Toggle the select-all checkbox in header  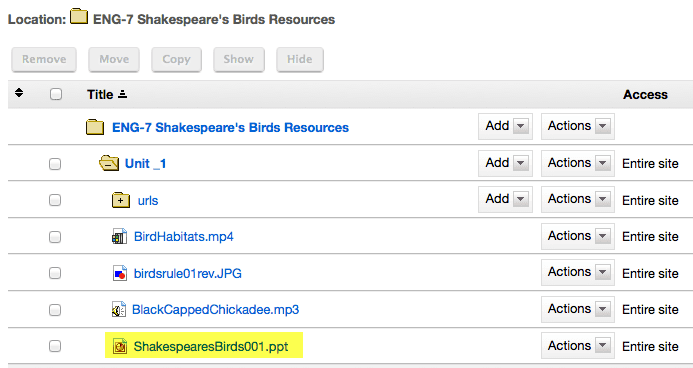click(x=56, y=94)
